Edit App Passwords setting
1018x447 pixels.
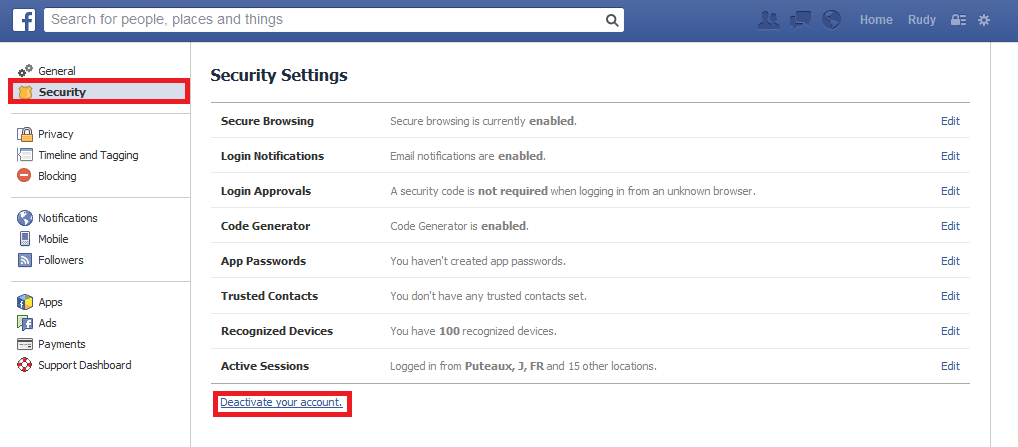[950, 261]
